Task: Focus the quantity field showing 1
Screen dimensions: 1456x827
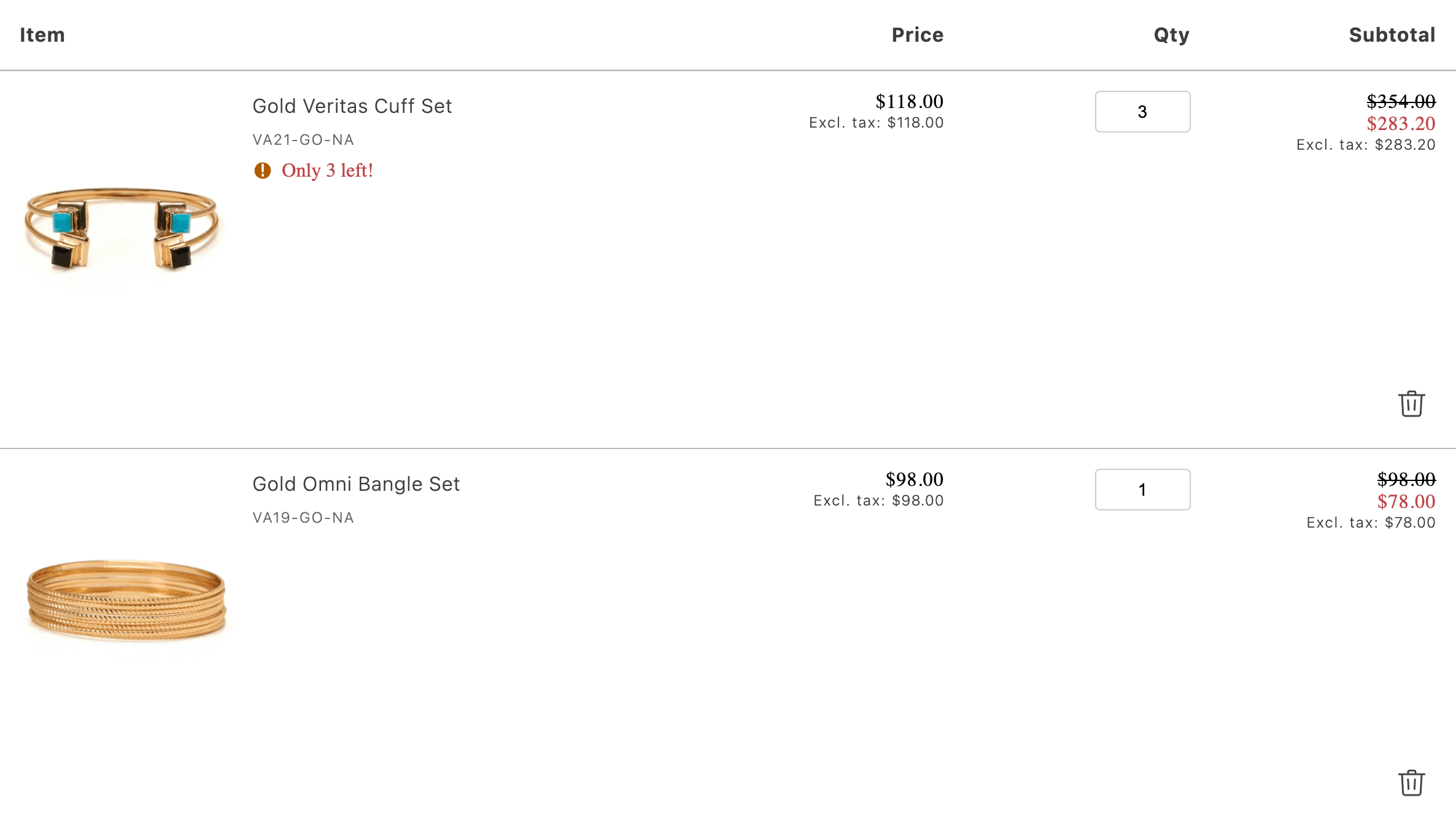Action: [1142, 490]
